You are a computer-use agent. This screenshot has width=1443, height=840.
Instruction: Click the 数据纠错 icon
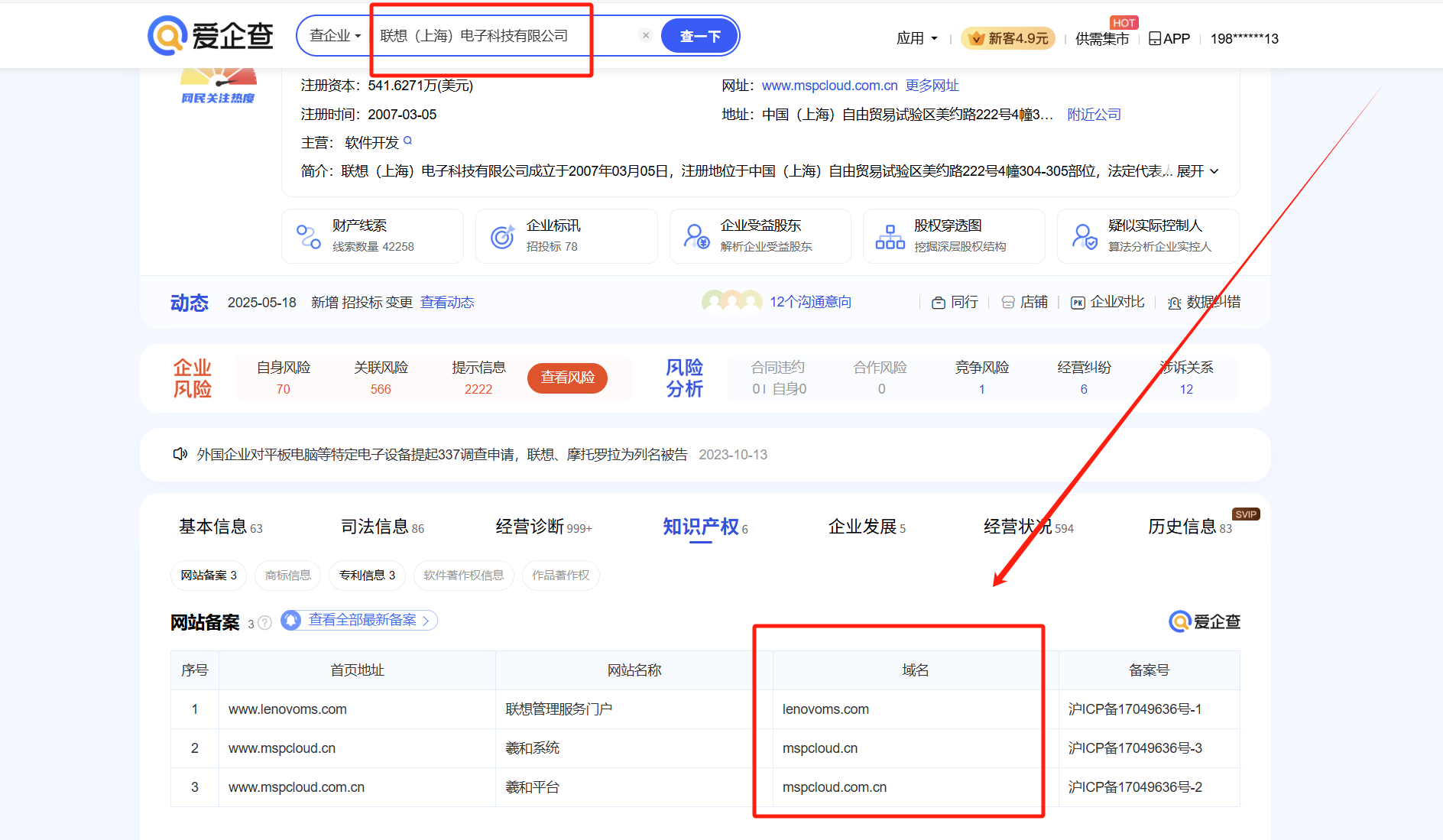1175,303
